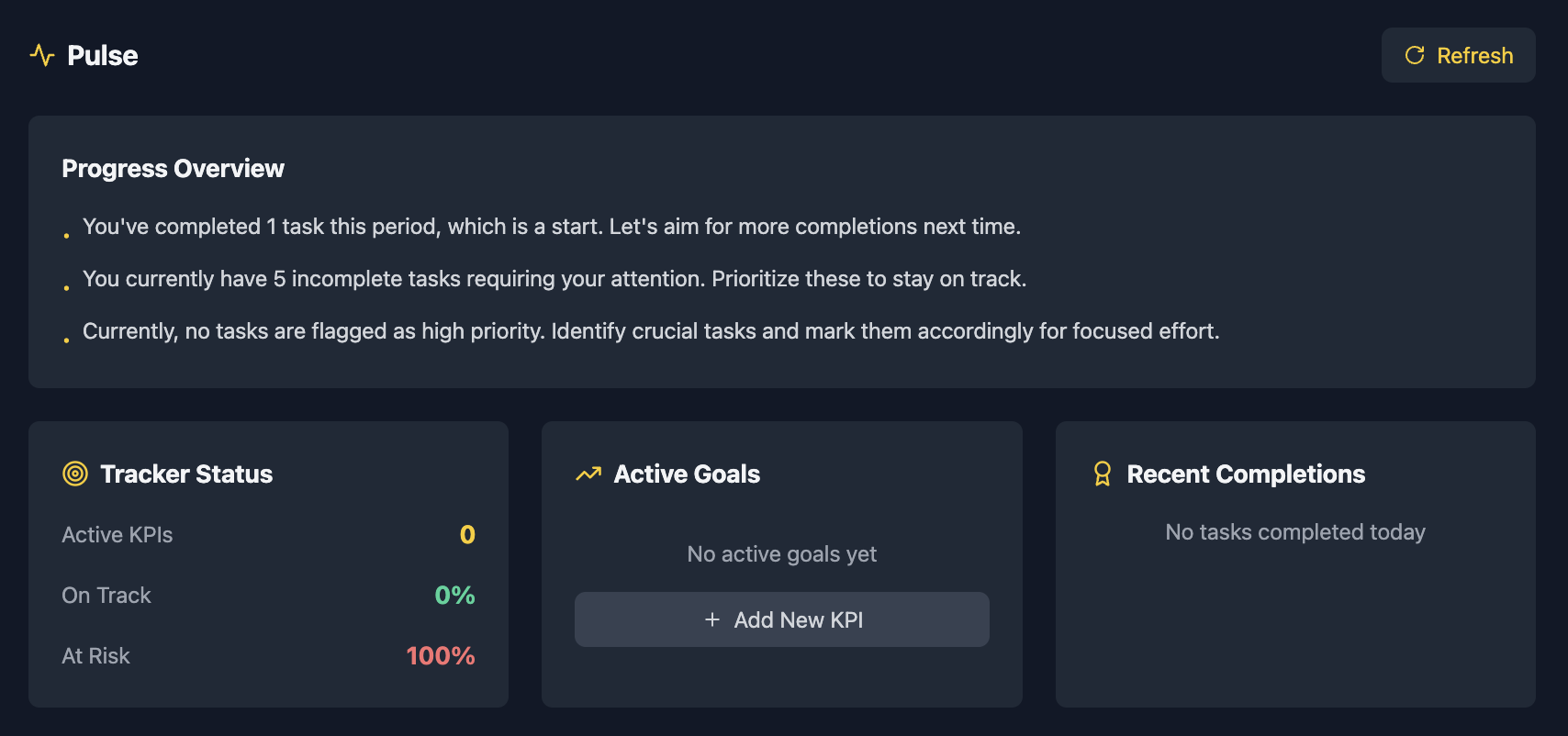Image resolution: width=1568 pixels, height=736 pixels.
Task: Click the Recent Completions heading
Action: (x=1246, y=474)
